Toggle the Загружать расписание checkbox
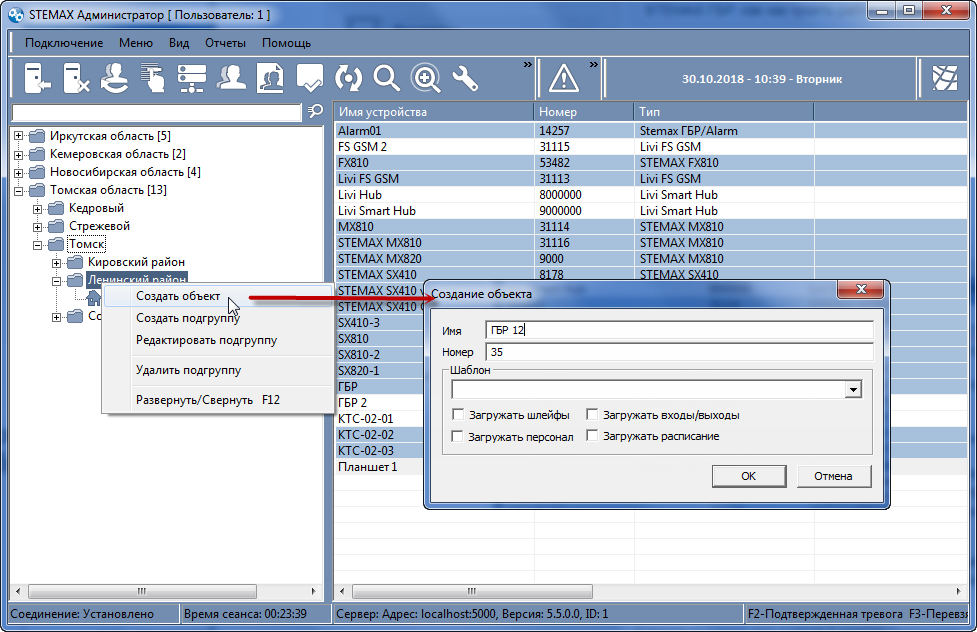This screenshot has height=632, width=977. [592, 436]
